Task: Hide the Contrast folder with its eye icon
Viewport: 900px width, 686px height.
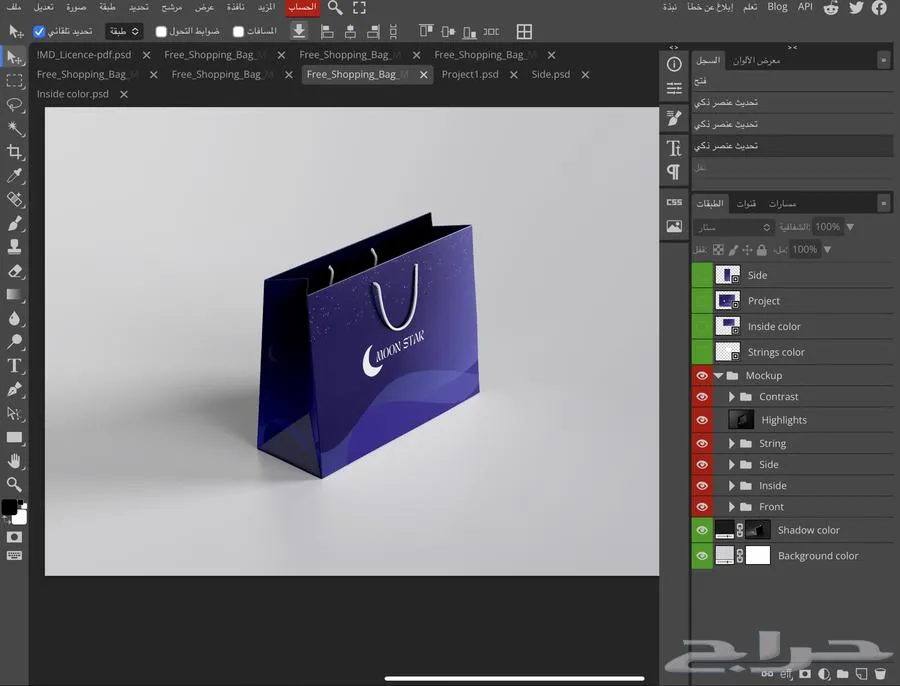Action: tap(701, 397)
